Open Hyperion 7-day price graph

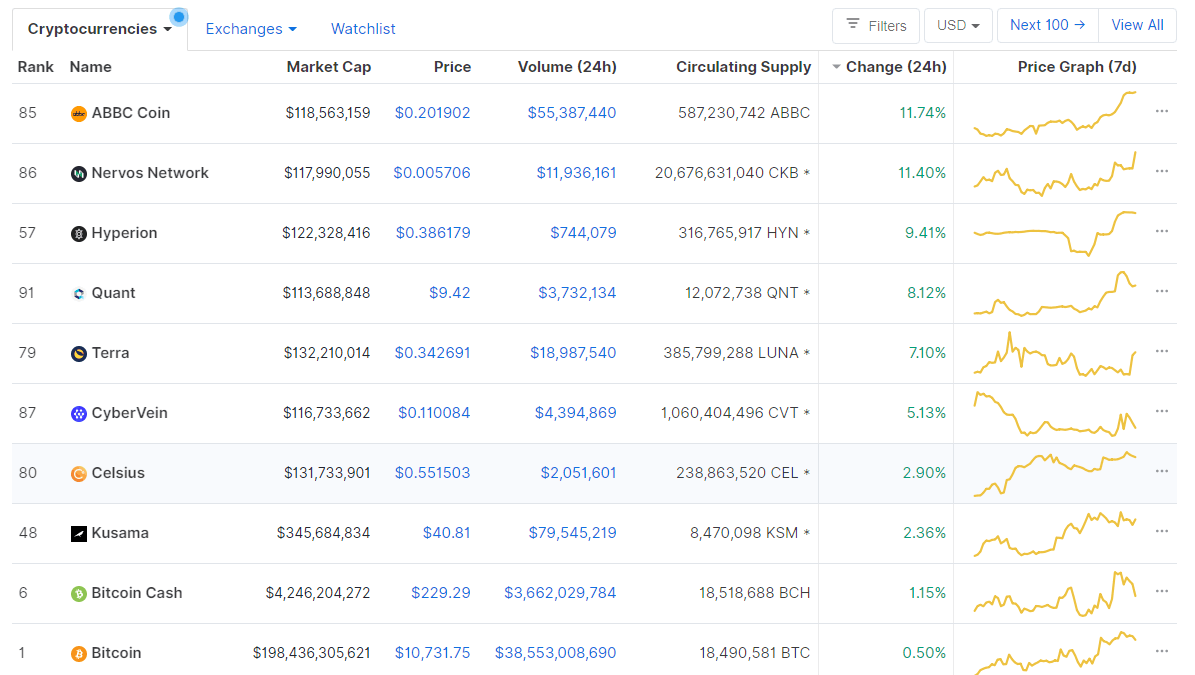pyautogui.click(x=1055, y=233)
